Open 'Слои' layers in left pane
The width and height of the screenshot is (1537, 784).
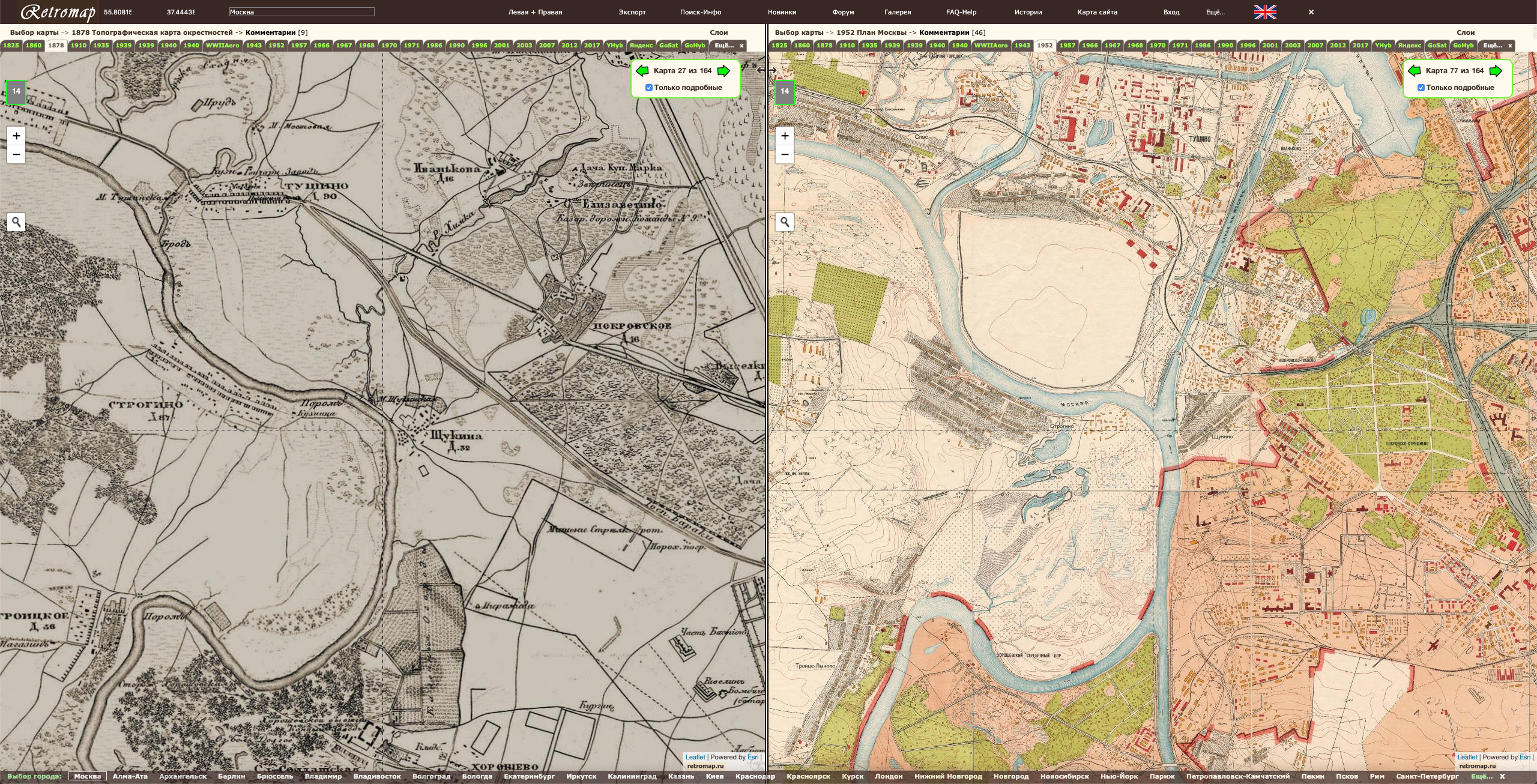(719, 32)
